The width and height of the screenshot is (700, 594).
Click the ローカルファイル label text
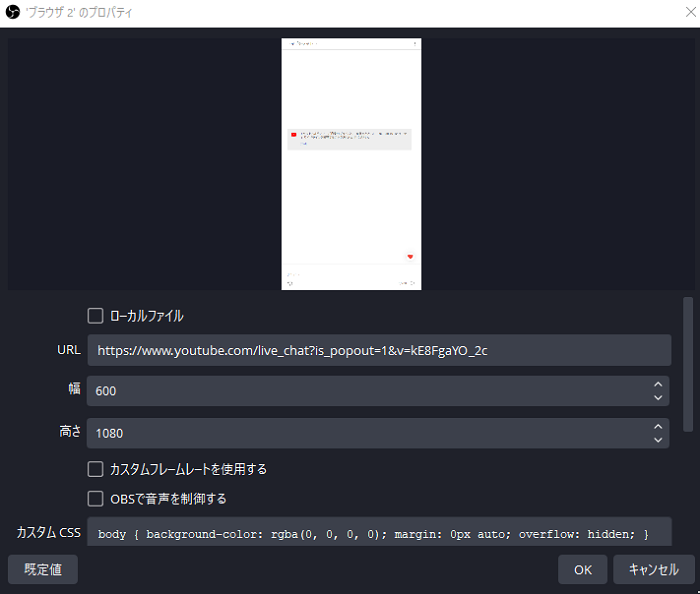click(146, 316)
